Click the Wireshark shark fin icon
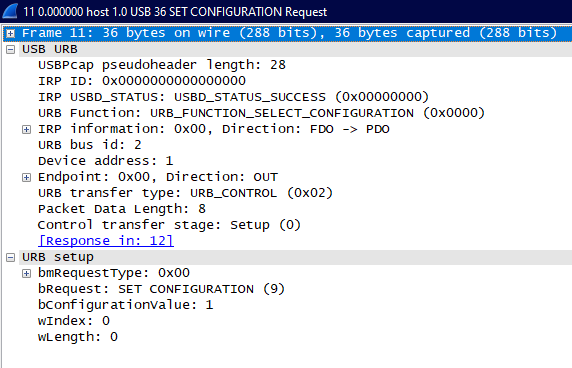 pyautogui.click(x=10, y=11)
